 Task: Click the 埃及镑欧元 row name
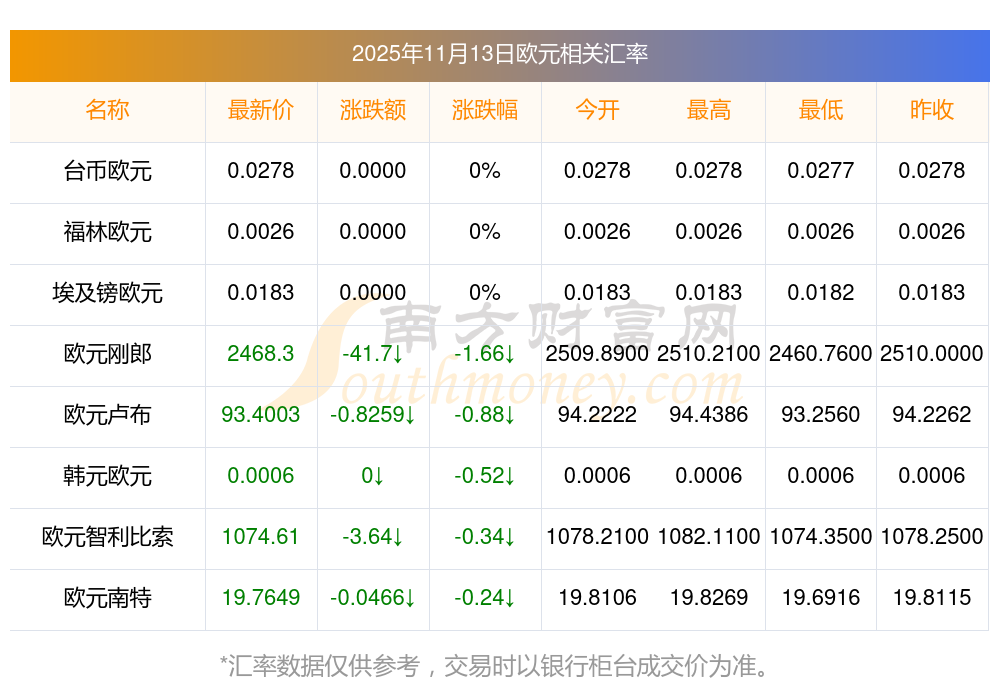click(107, 293)
